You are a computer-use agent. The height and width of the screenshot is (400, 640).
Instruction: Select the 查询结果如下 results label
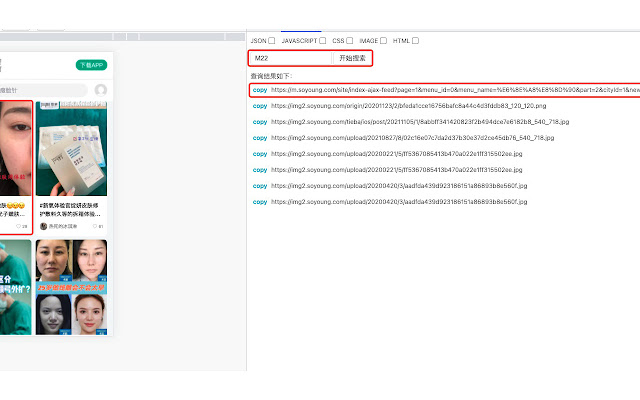click(x=271, y=76)
